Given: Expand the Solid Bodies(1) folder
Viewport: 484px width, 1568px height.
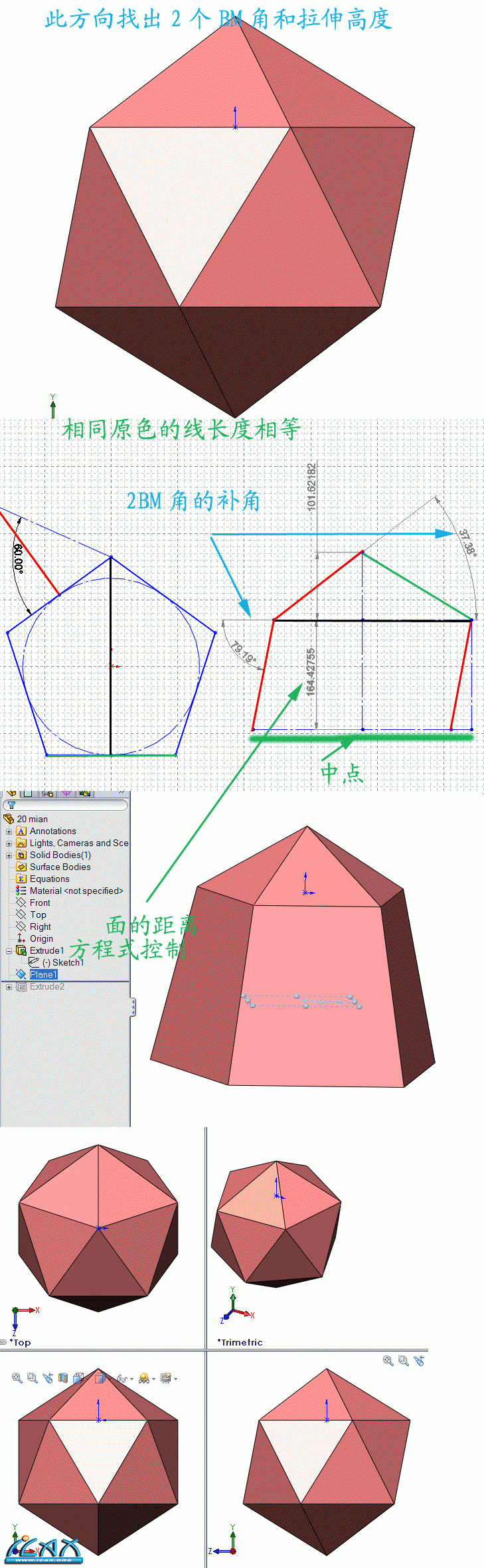Looking at the screenshot, I should [9, 855].
